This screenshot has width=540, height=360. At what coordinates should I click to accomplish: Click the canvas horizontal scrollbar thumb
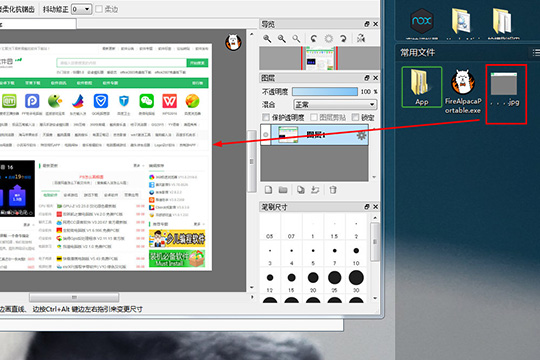tap(74, 297)
